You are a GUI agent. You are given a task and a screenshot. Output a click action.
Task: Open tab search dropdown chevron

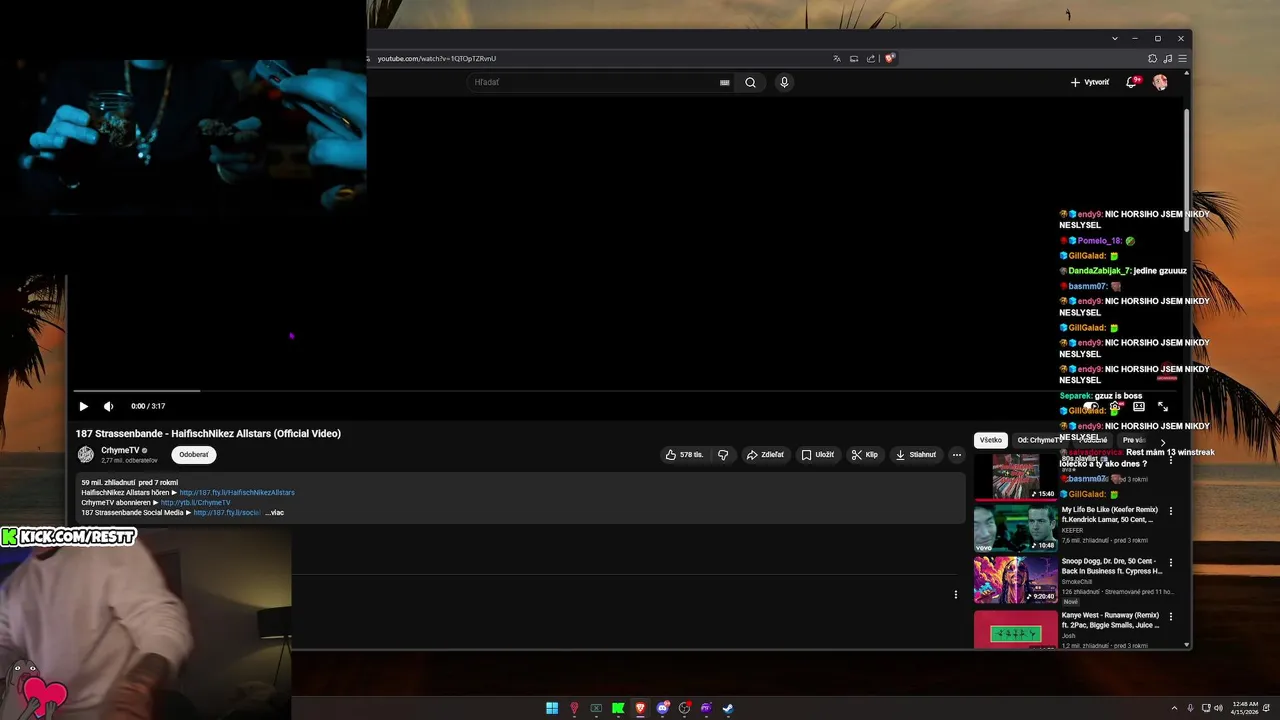1114,38
